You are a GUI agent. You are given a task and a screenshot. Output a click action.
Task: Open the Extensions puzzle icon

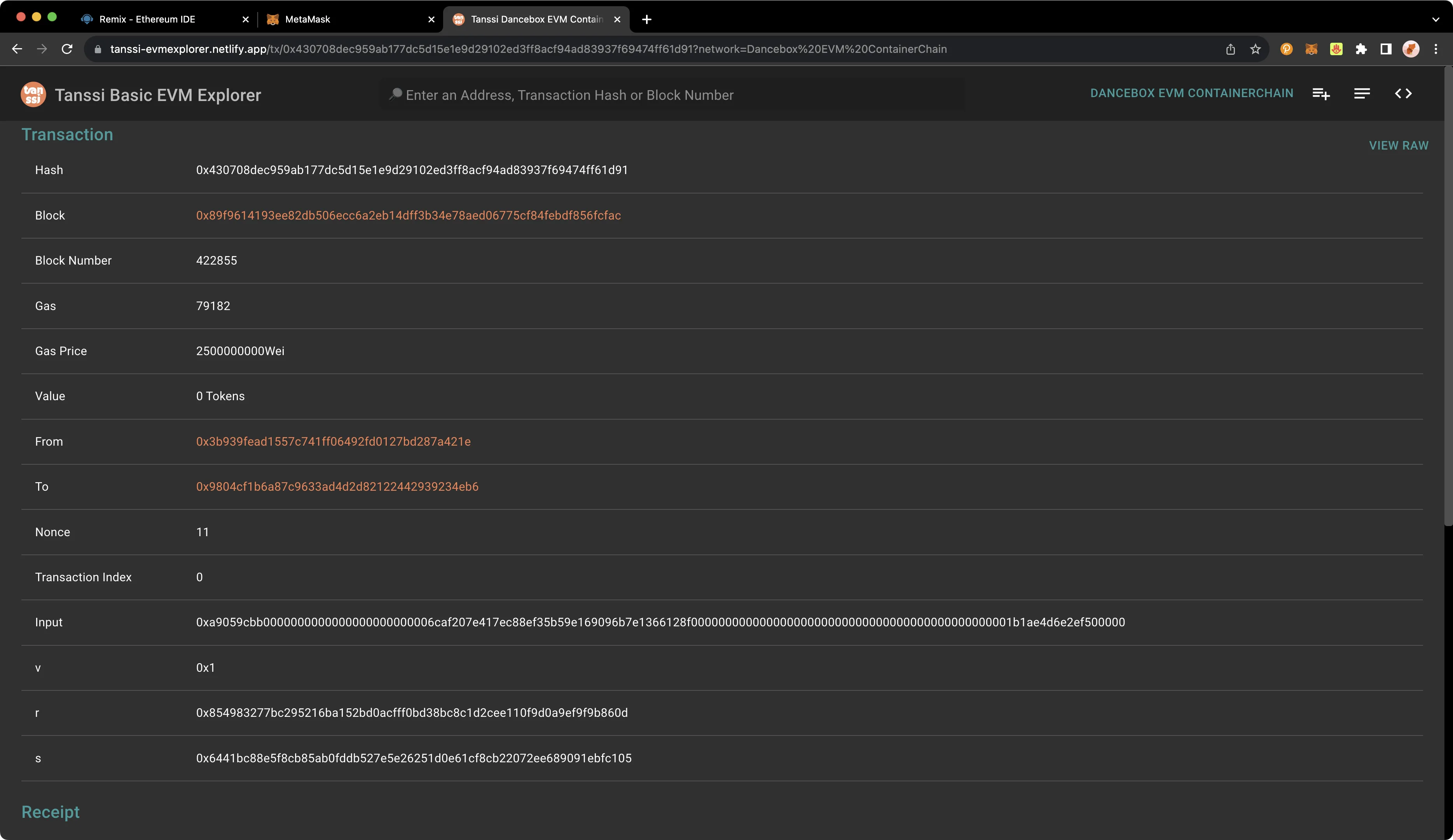tap(1361, 49)
